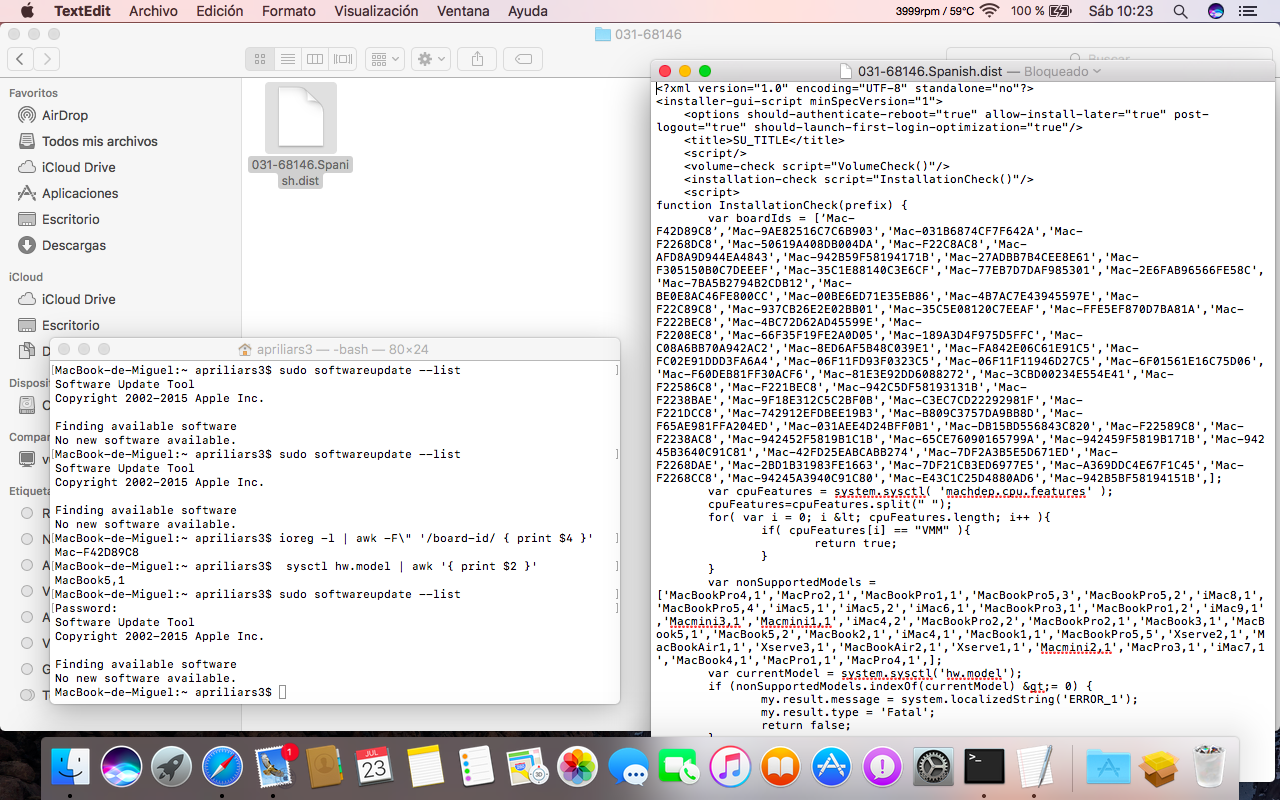
Task: Switch to Terminal from the Dock
Action: point(985,767)
